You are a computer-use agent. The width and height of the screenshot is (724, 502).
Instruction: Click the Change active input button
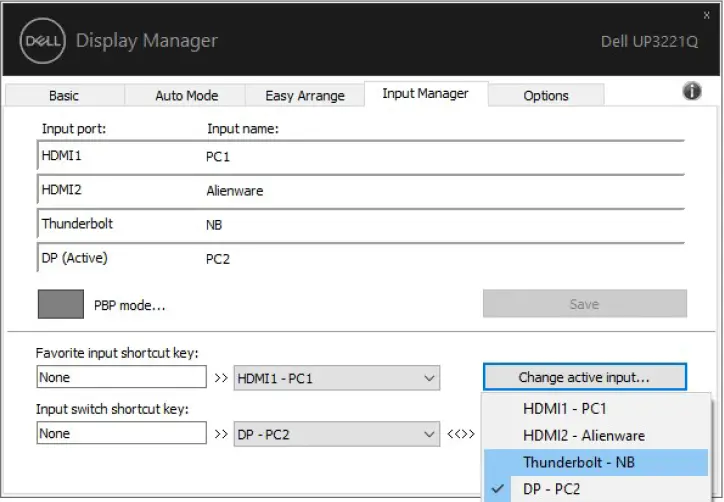(x=585, y=377)
